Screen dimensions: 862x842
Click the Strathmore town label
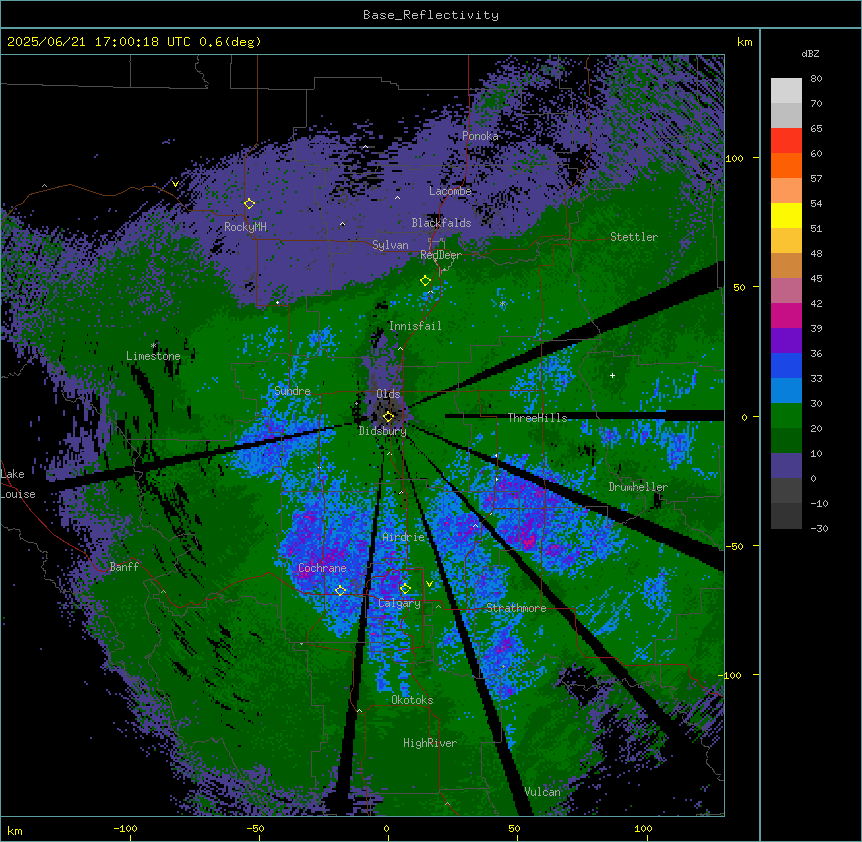516,608
